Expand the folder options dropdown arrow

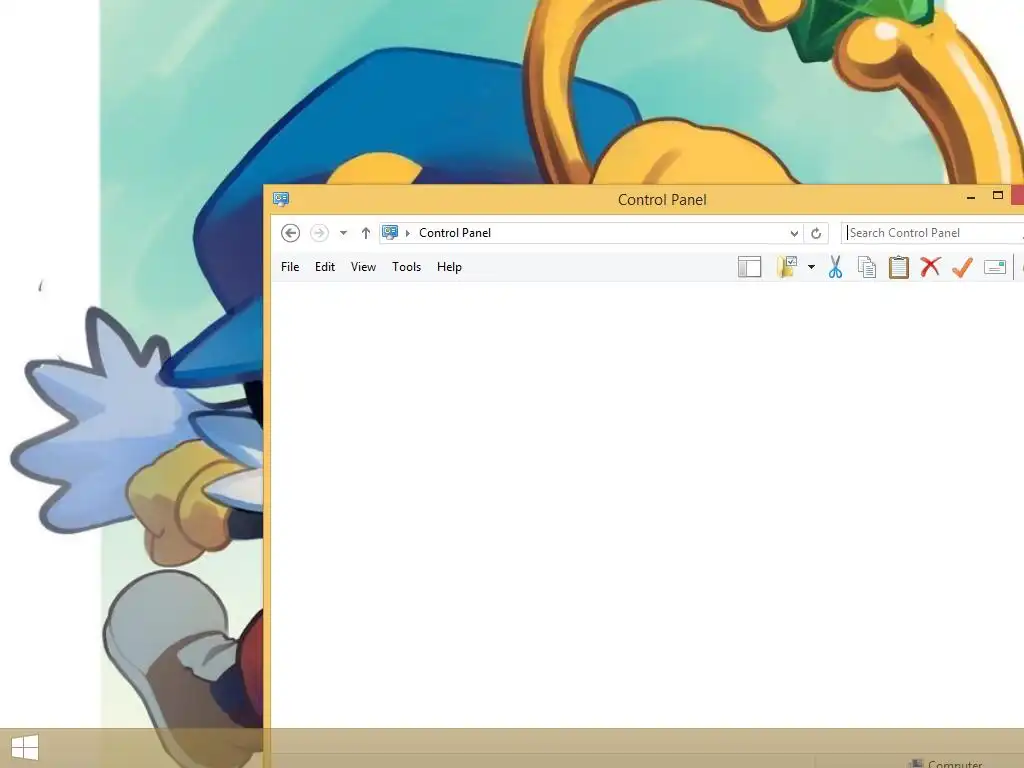[x=811, y=266]
